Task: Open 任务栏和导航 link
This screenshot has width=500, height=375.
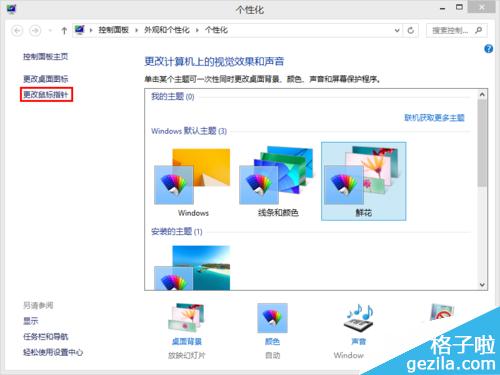Action: (45, 337)
